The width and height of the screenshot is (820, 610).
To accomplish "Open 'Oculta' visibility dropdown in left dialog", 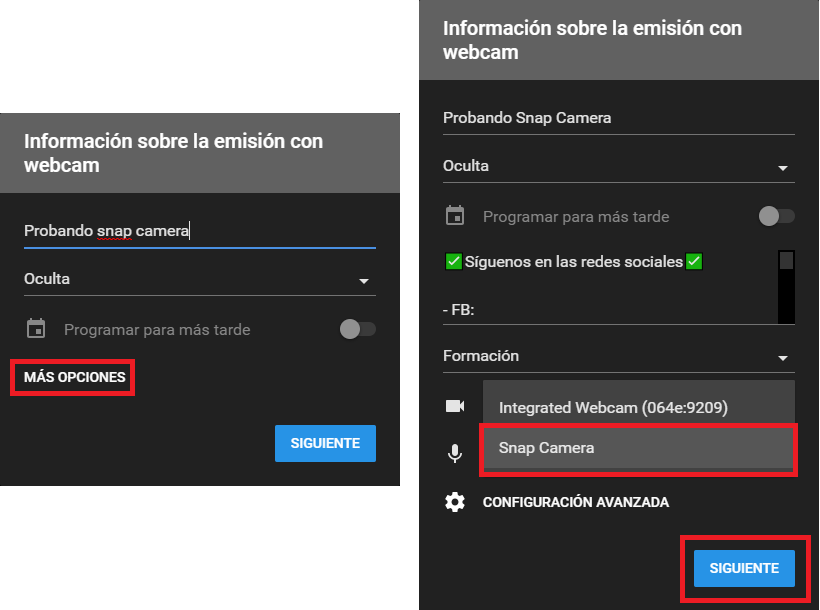I will click(x=200, y=279).
